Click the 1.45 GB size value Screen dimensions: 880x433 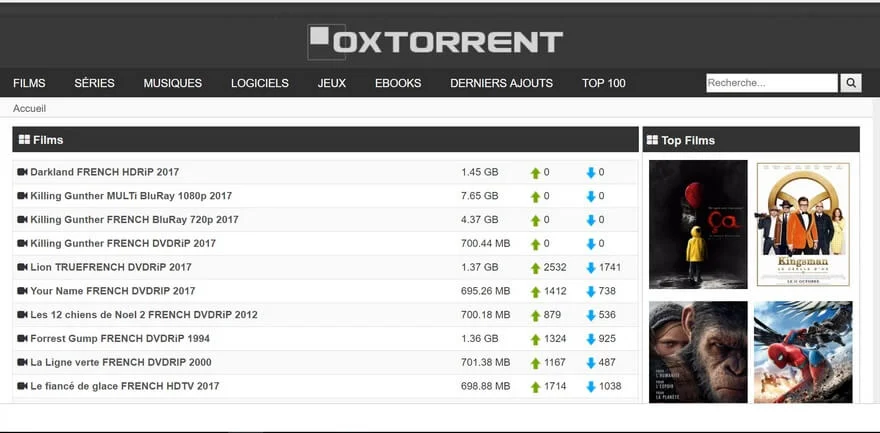(x=480, y=172)
